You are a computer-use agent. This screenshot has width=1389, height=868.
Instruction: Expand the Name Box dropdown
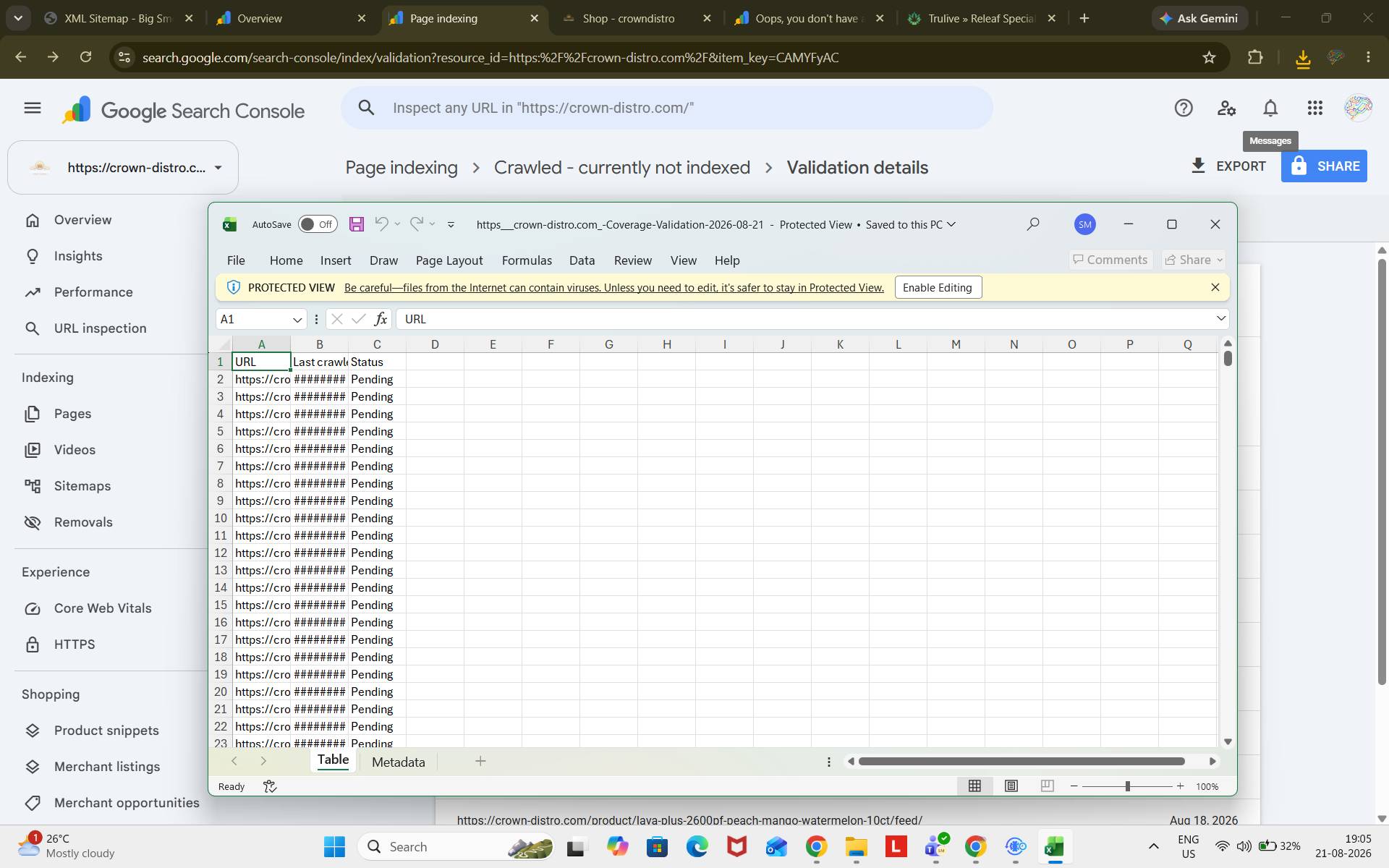click(297, 320)
